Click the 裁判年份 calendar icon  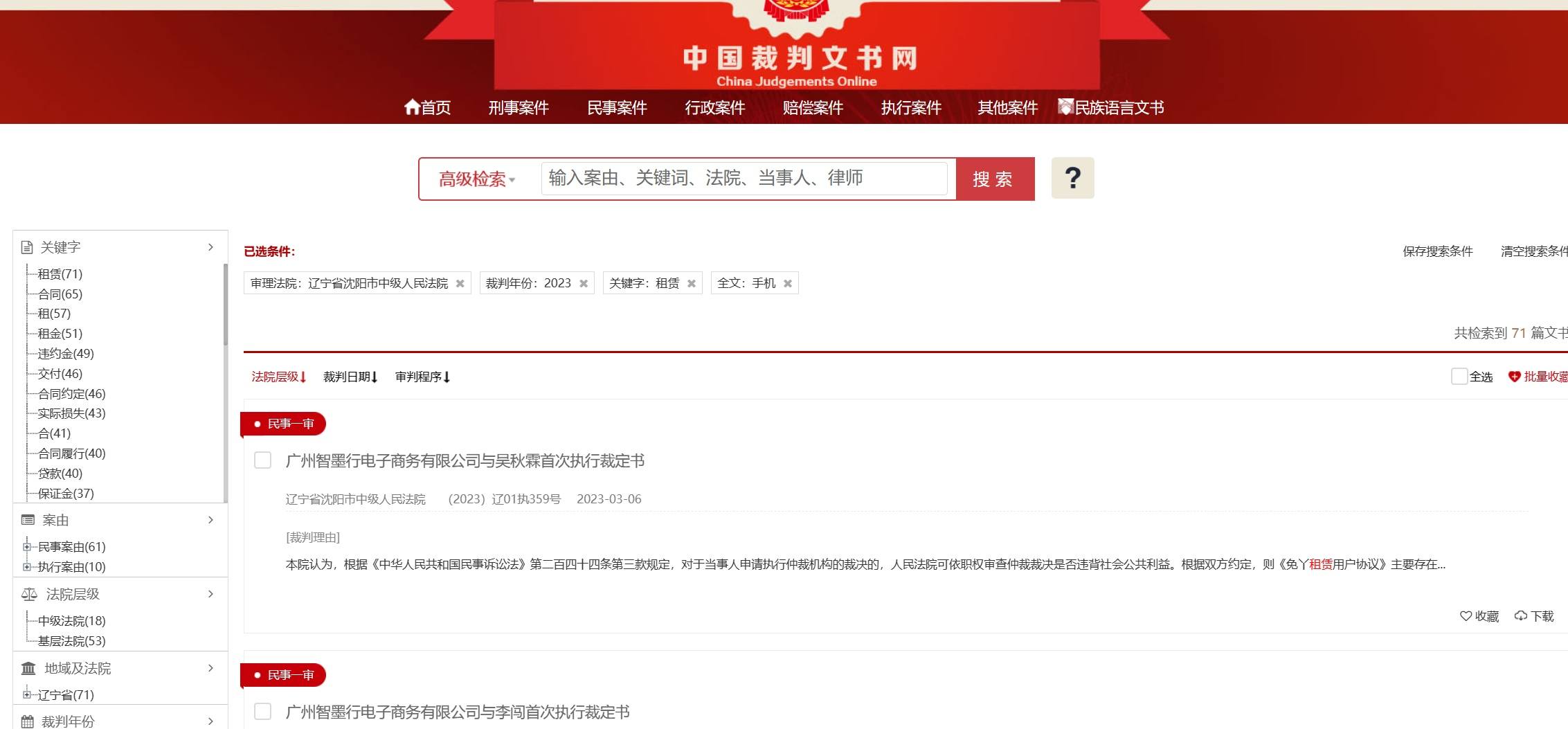click(27, 721)
